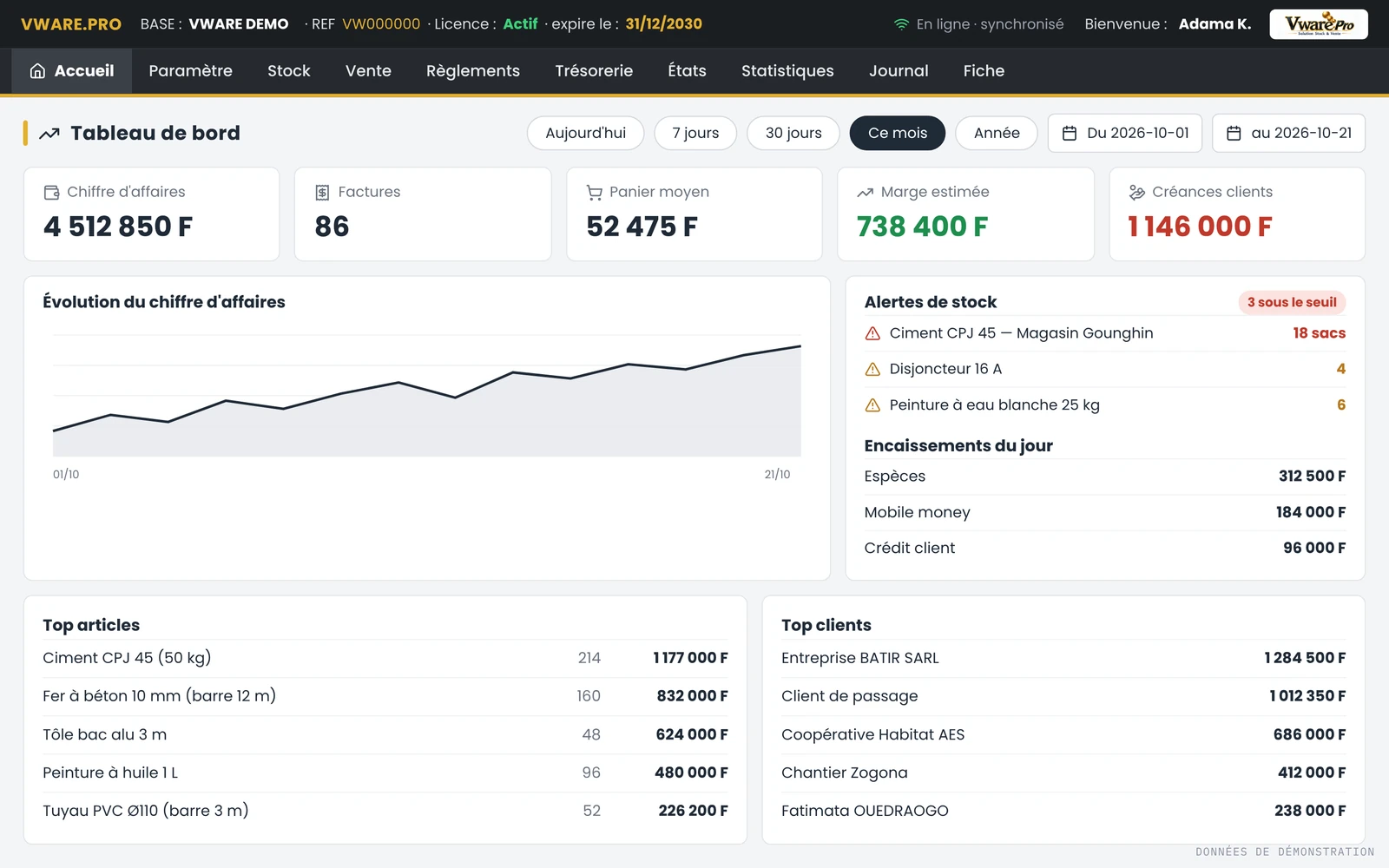Open the Vente menu
The image size is (1389, 868).
pyautogui.click(x=368, y=71)
